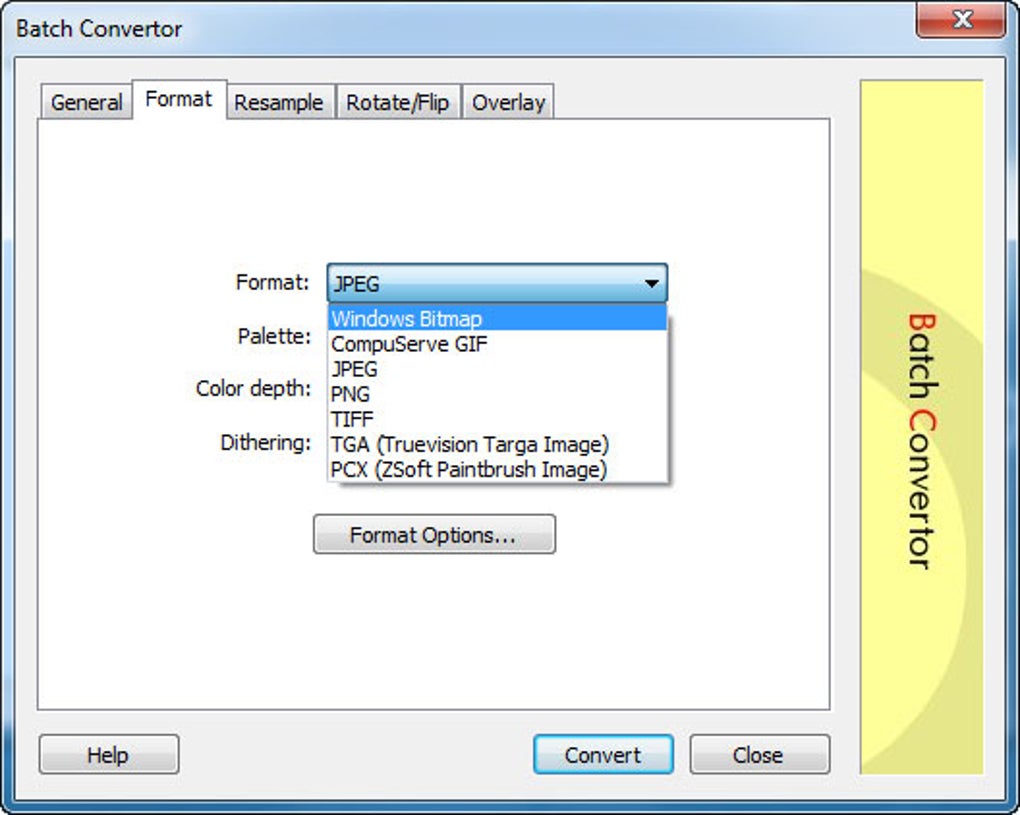Image resolution: width=1020 pixels, height=815 pixels.
Task: Pick CompuServe GIF in the list
Action: [497, 344]
